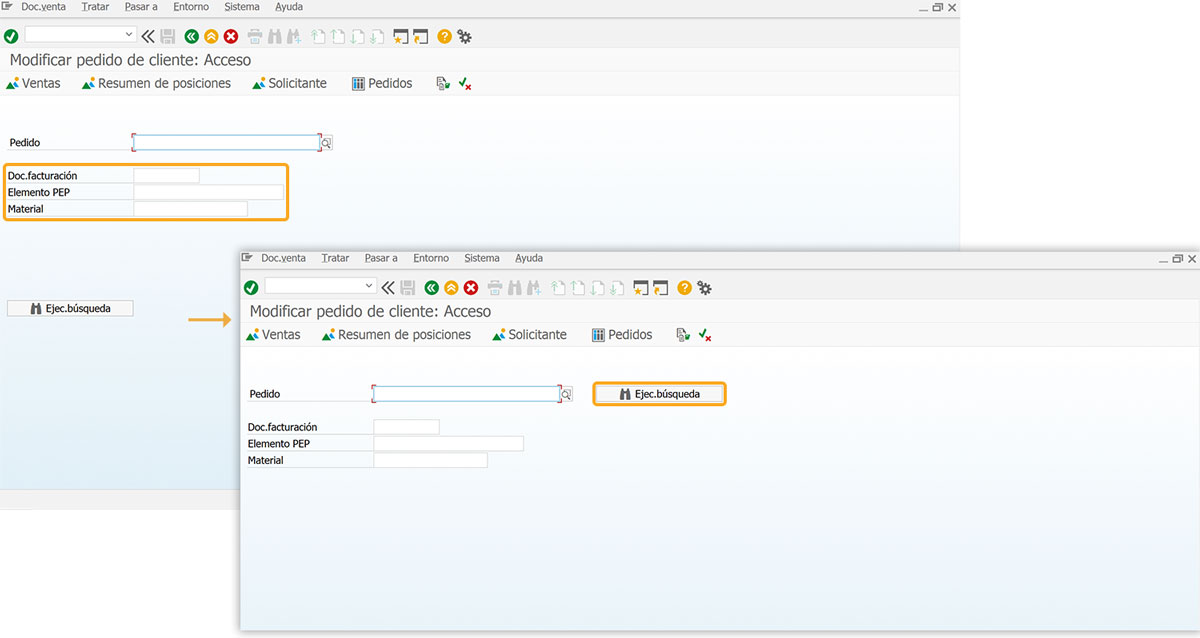Click green Enter checkmark in back window
1200x638 pixels.
[x=11, y=36]
